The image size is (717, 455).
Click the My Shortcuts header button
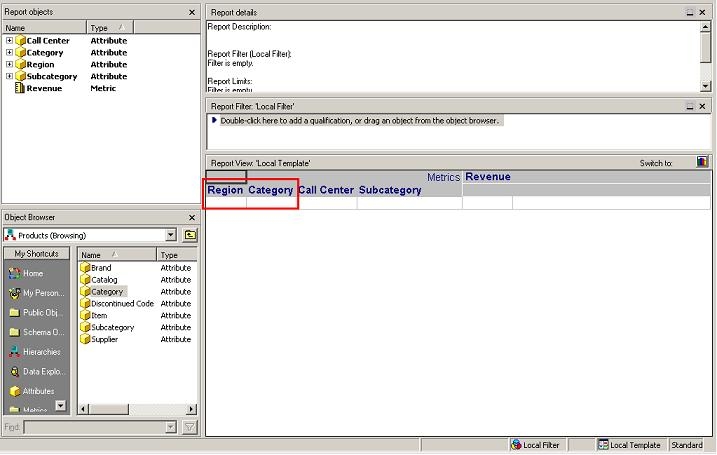tap(37, 254)
